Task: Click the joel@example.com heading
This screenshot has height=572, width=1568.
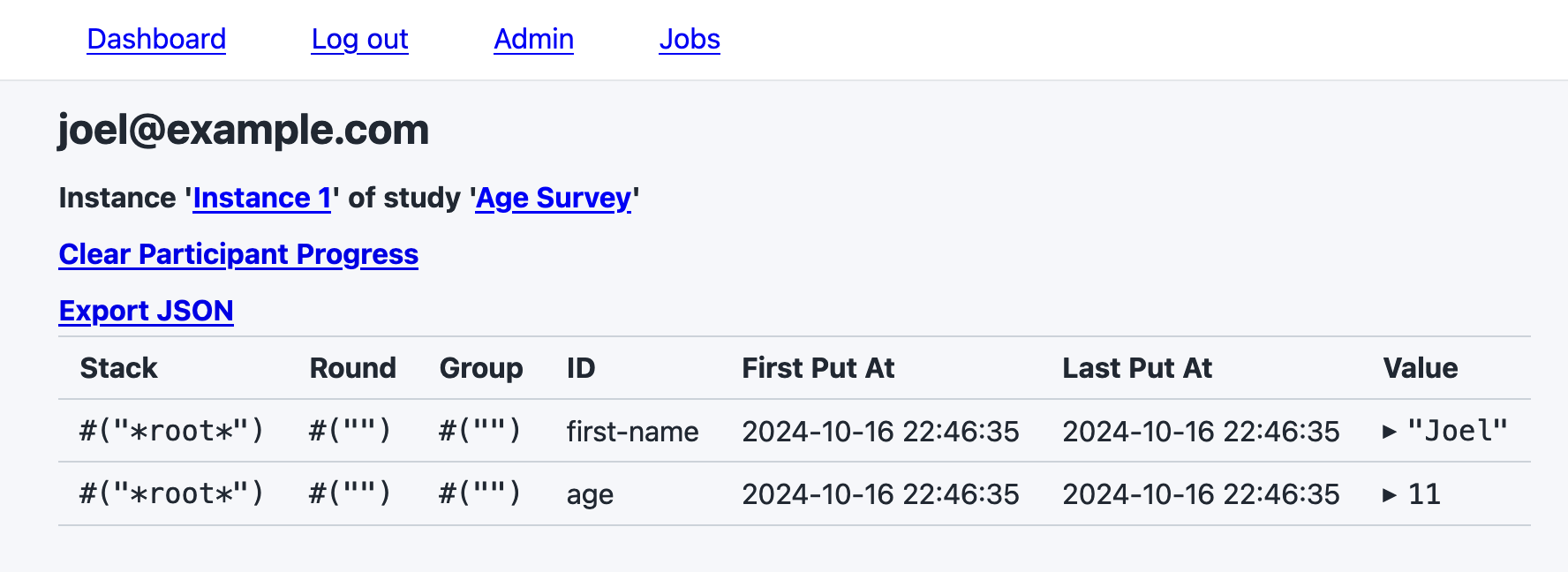Action: 244,130
